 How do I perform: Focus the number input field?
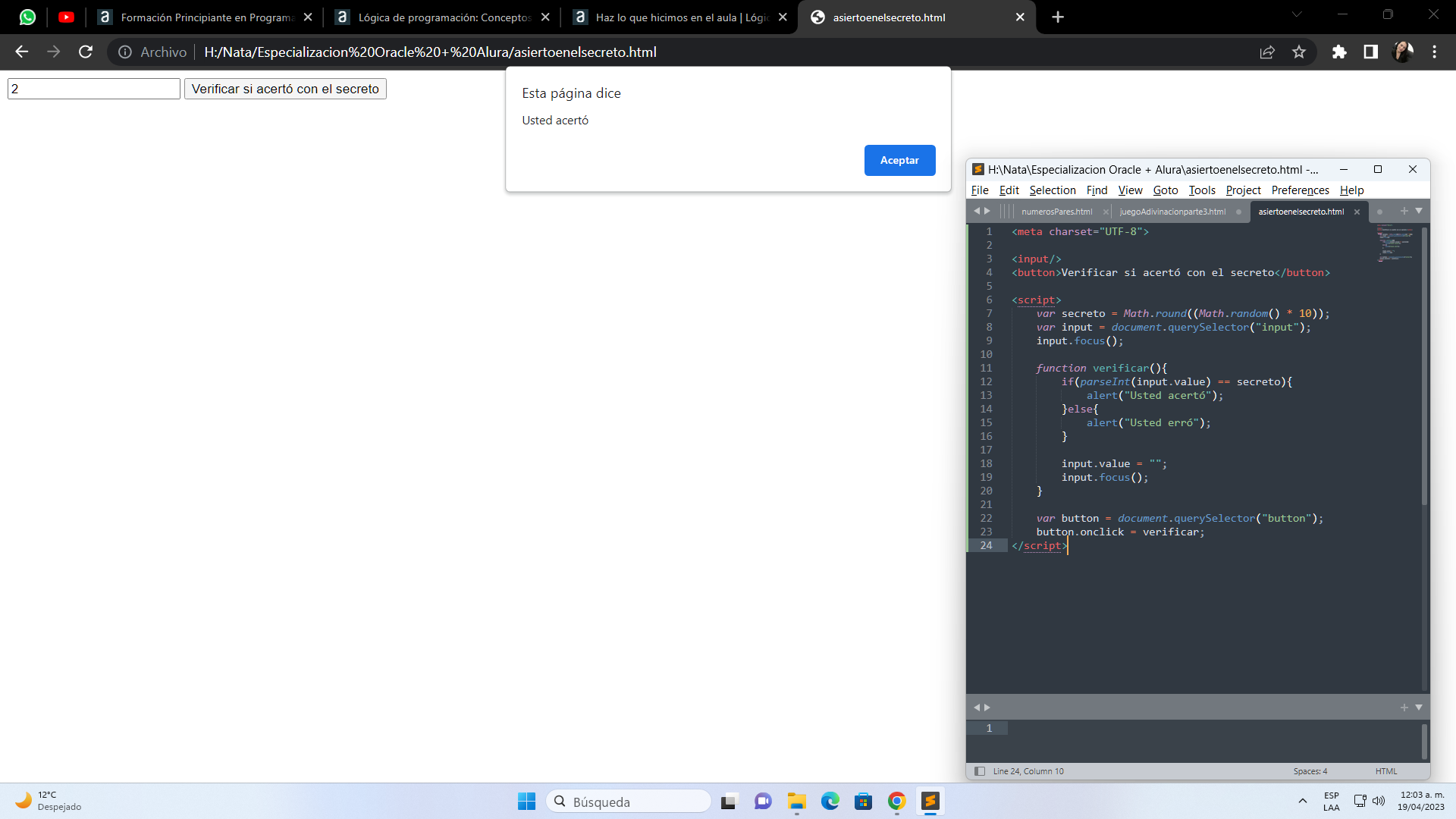pos(94,89)
